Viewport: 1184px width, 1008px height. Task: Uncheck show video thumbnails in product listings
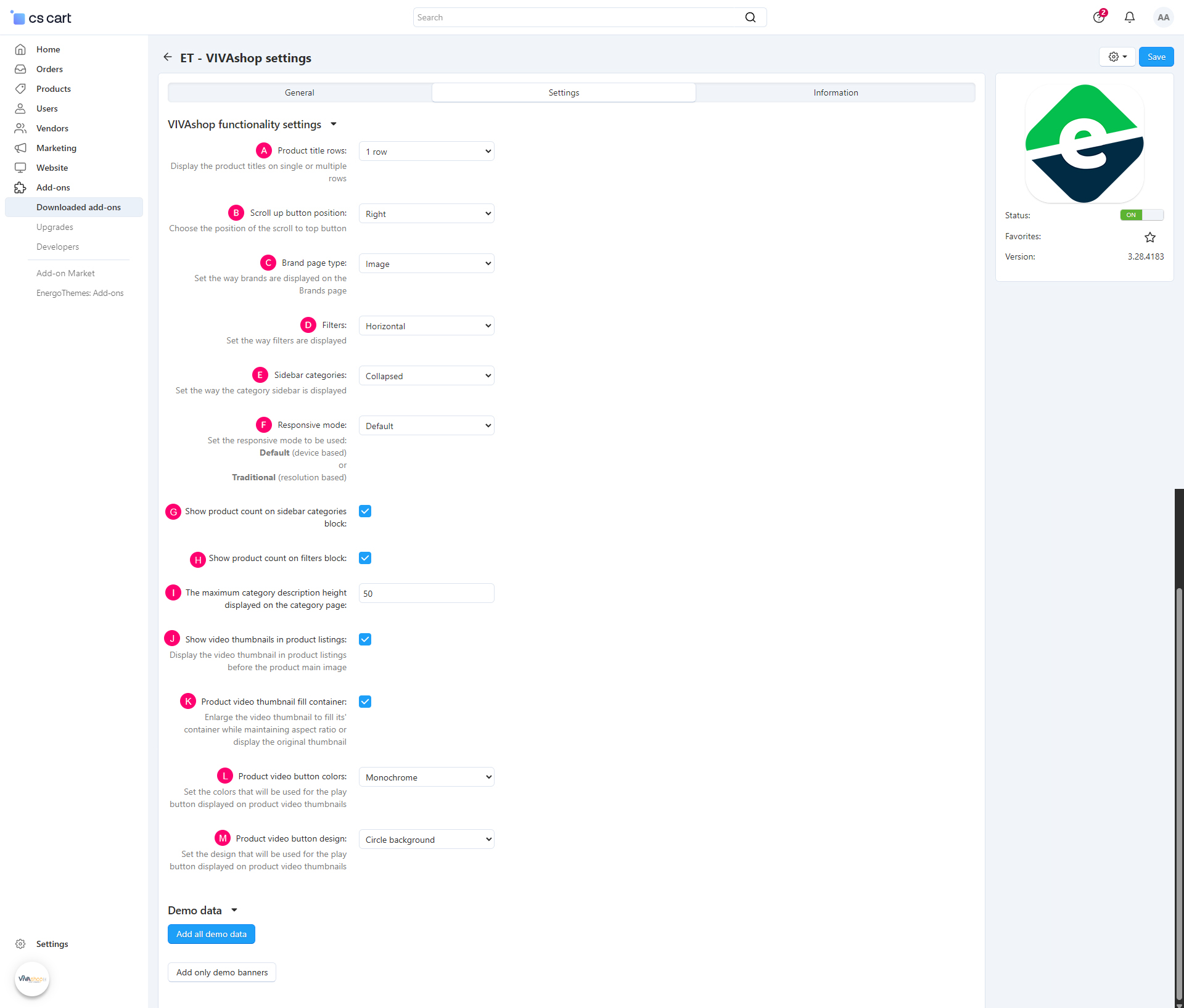click(365, 640)
